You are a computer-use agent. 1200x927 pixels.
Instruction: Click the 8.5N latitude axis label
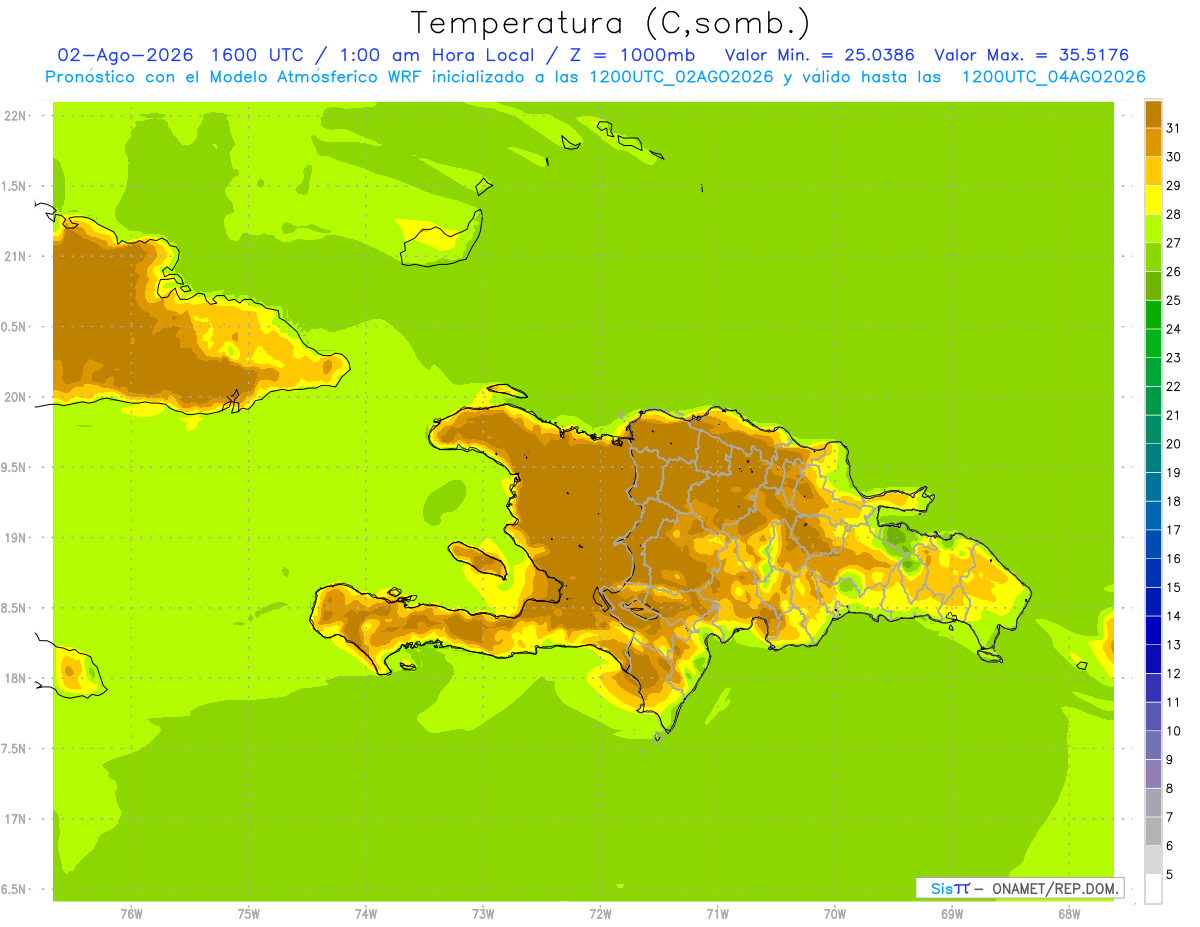15,608
